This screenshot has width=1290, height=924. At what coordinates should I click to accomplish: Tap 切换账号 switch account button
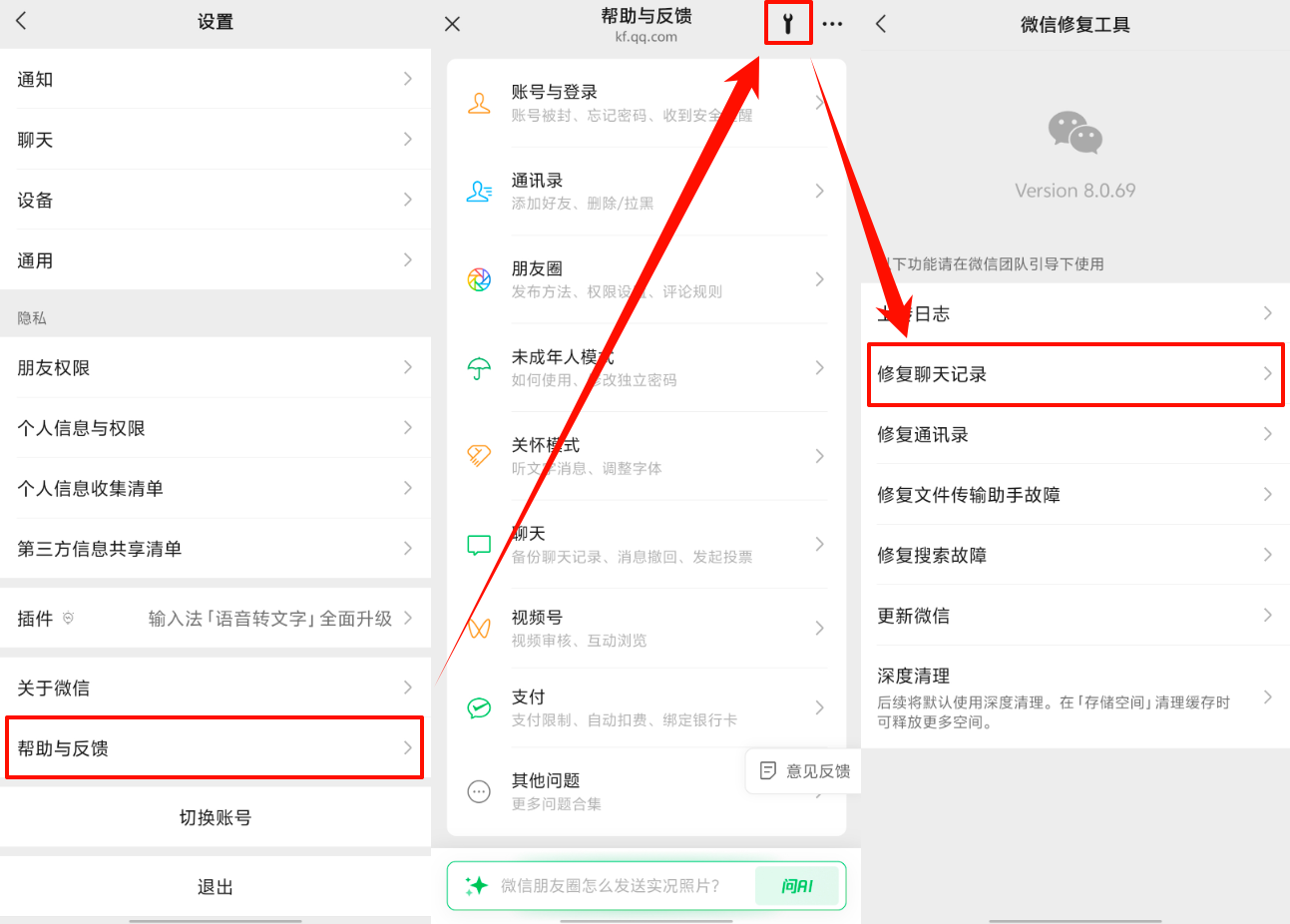[215, 817]
